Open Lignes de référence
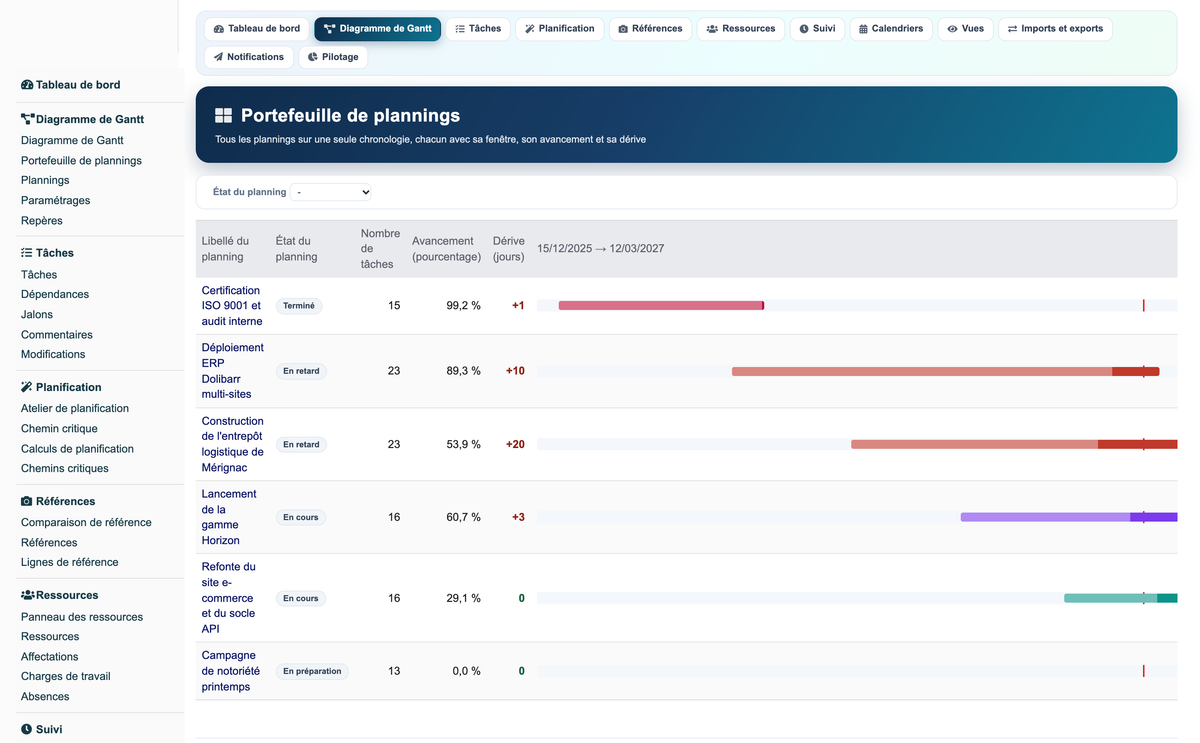 [70, 563]
